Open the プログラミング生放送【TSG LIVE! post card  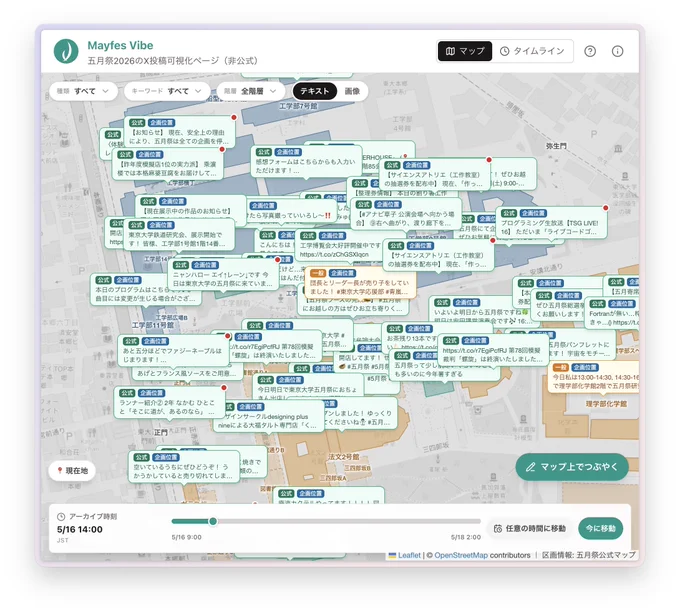coord(551,223)
